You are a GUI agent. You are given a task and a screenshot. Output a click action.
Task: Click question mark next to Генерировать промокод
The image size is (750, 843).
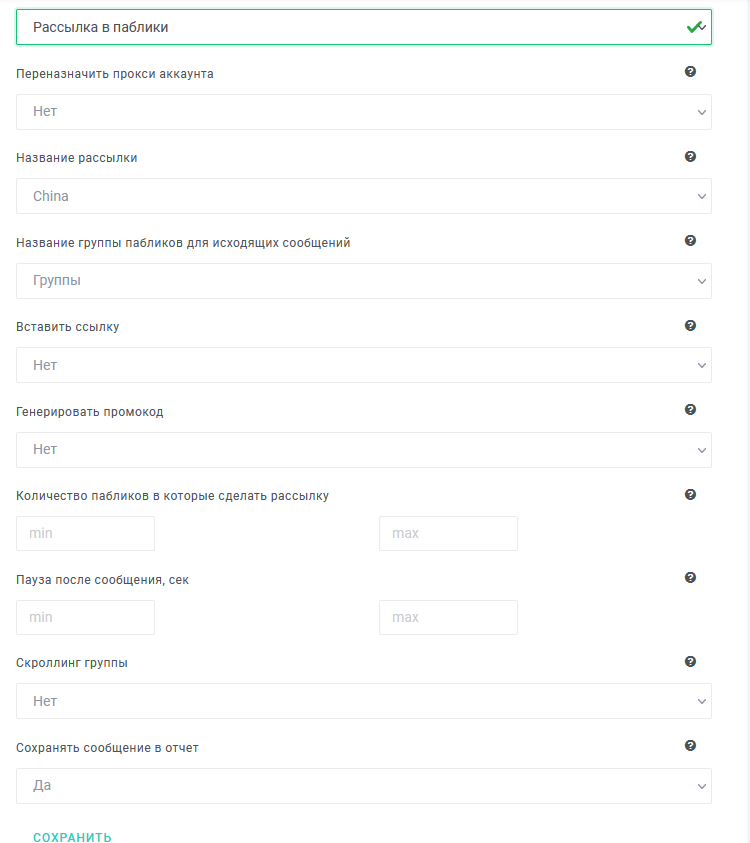pos(690,410)
